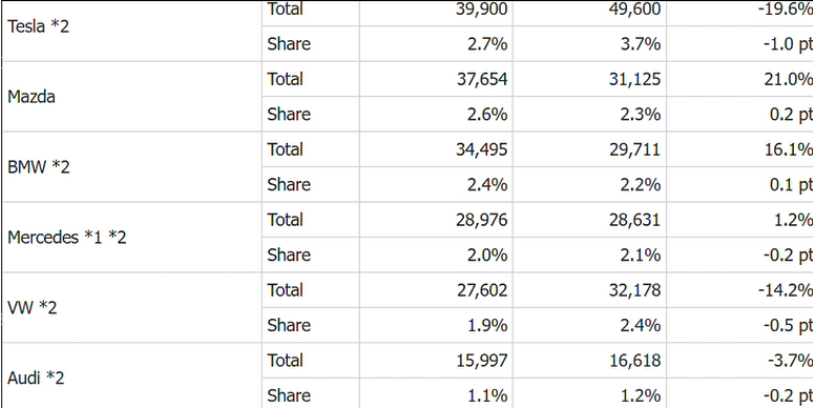Screen dimensions: 813x408
Task: Select Mazda previous total 31,125
Action: [635, 79]
